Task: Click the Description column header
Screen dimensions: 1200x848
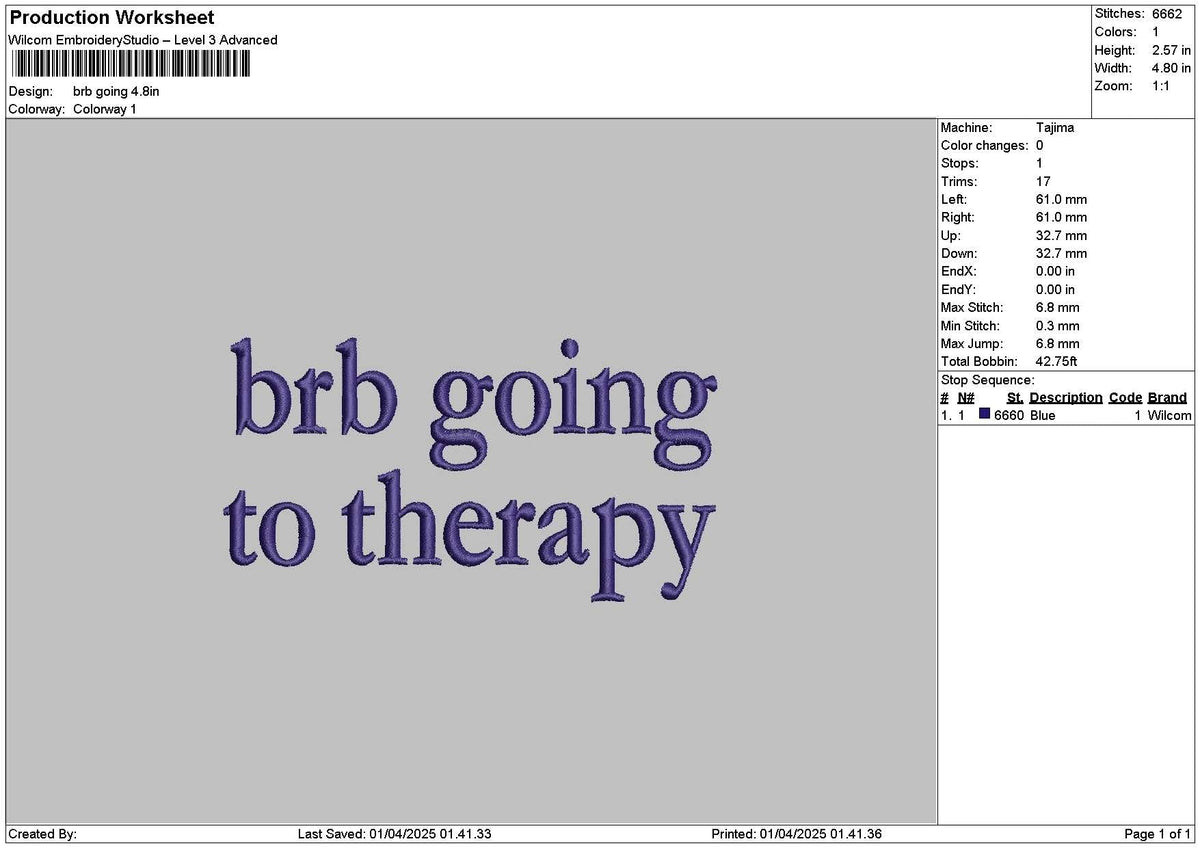Action: click(1066, 397)
